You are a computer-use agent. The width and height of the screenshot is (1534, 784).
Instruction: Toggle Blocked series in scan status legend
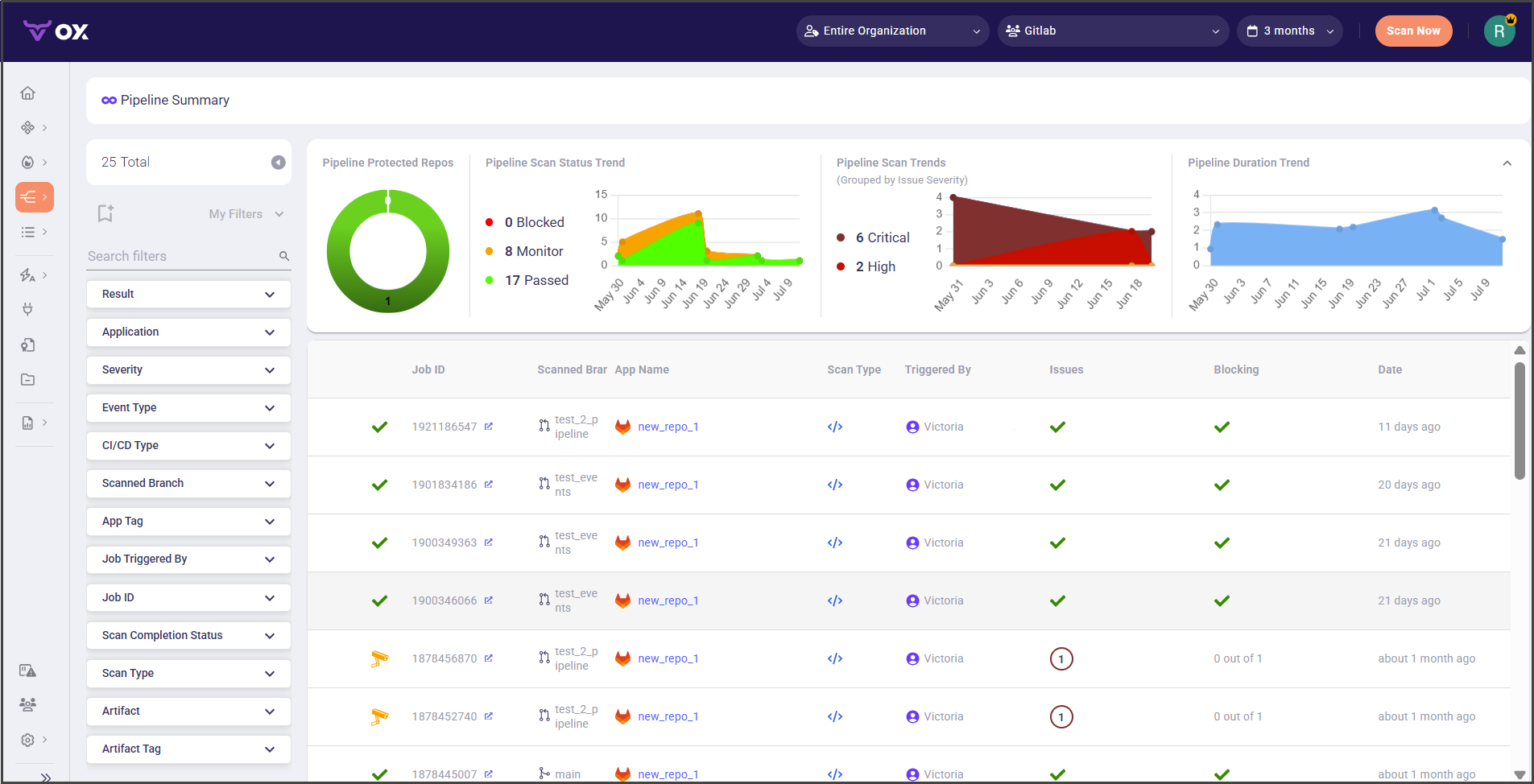coord(526,222)
